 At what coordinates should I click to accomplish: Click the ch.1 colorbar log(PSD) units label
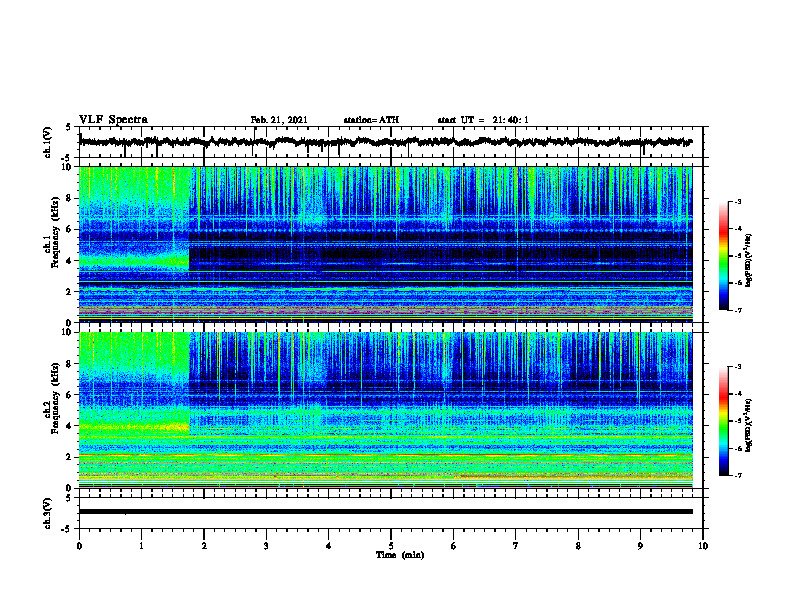(x=749, y=260)
